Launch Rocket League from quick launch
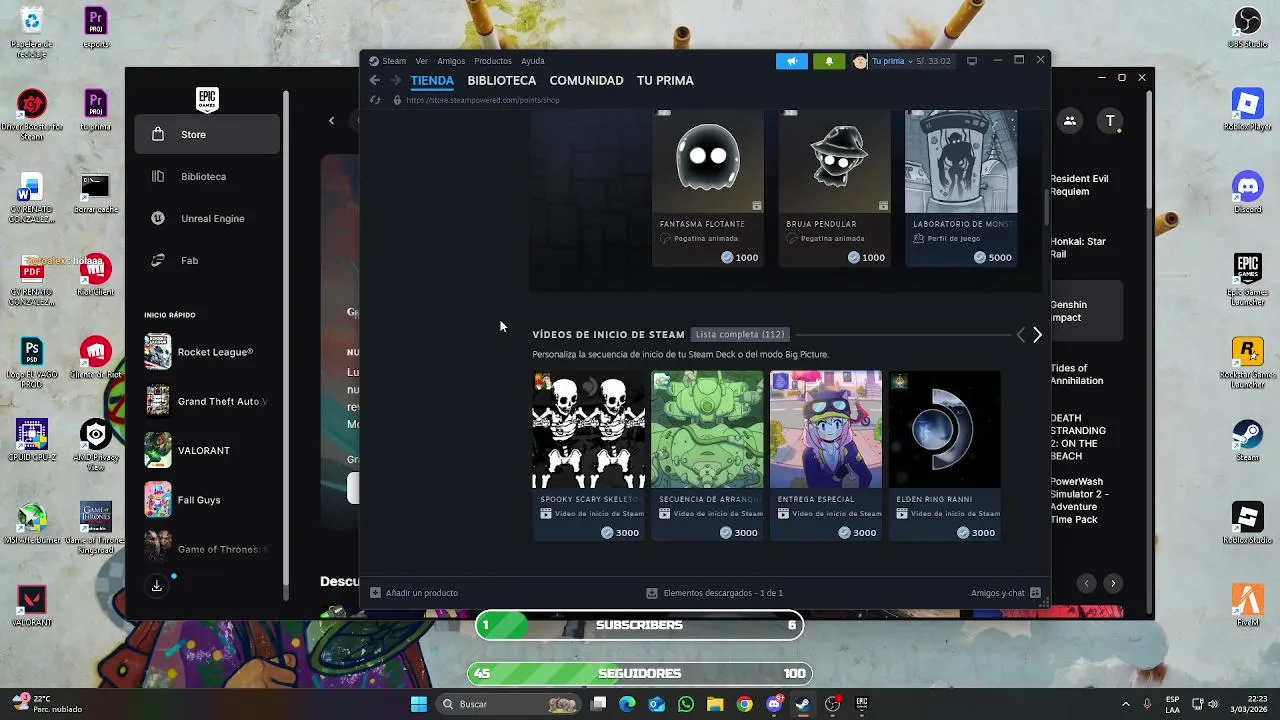 pyautogui.click(x=207, y=352)
